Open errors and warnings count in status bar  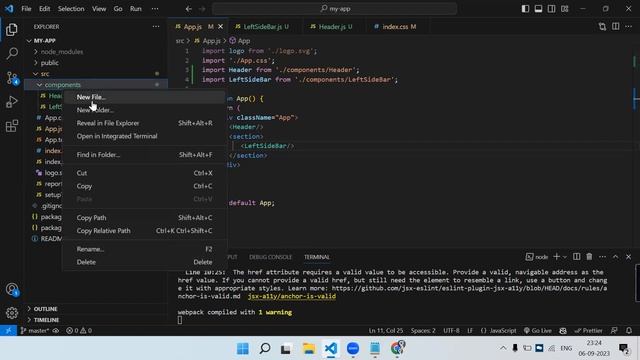79,331
